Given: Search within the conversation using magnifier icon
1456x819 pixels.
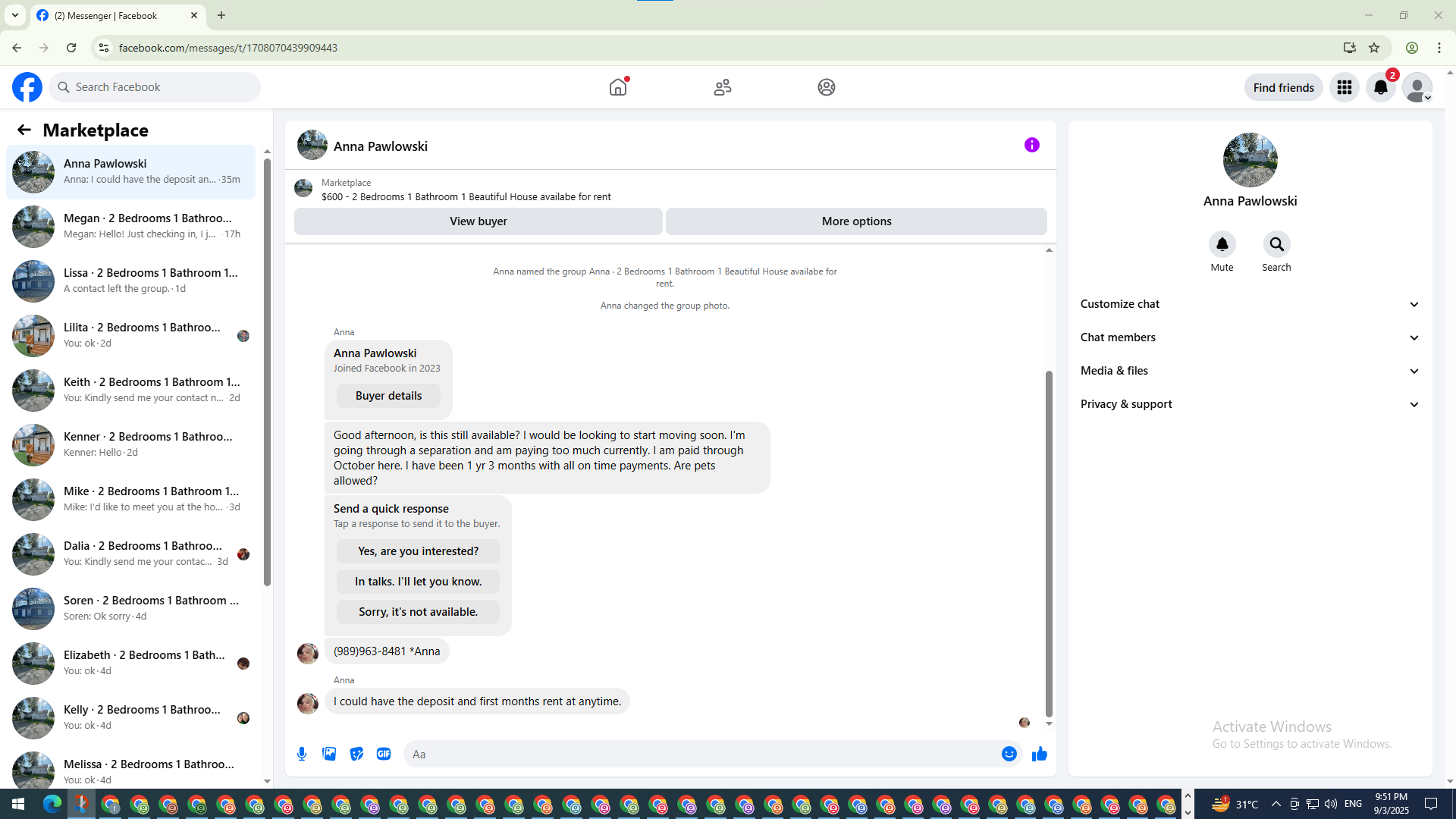Looking at the screenshot, I should click(x=1277, y=244).
